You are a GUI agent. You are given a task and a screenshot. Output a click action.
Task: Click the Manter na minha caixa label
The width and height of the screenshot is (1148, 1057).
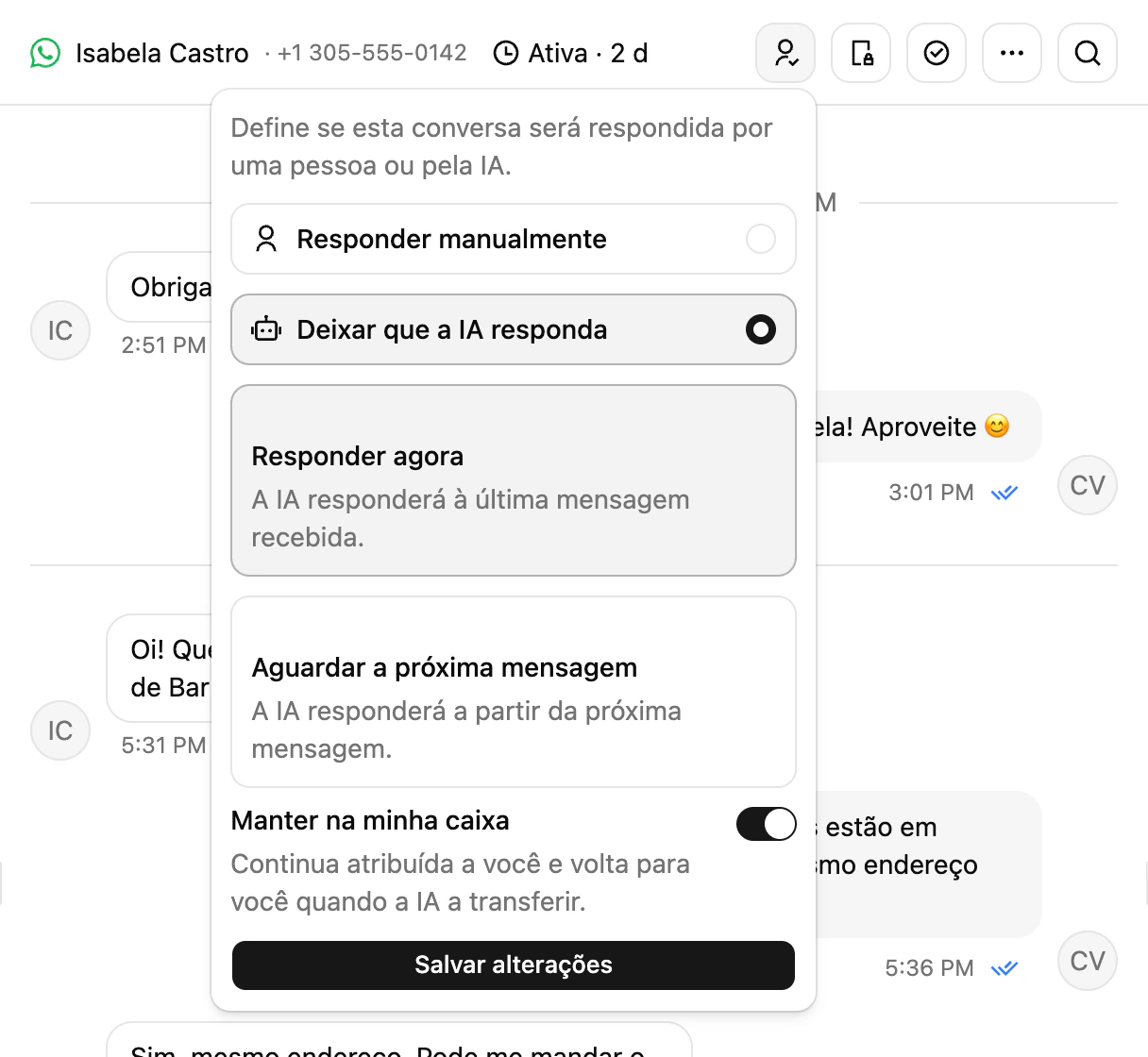pos(370,821)
